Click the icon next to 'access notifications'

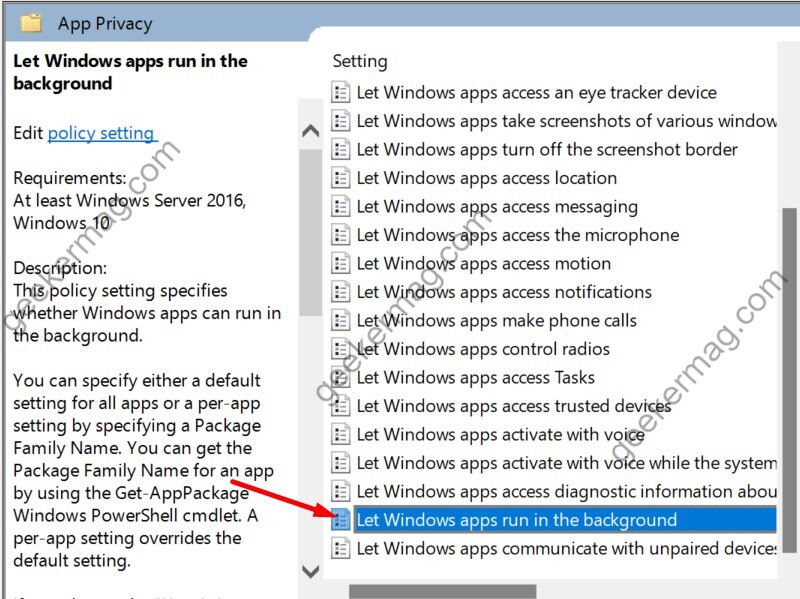coord(340,292)
